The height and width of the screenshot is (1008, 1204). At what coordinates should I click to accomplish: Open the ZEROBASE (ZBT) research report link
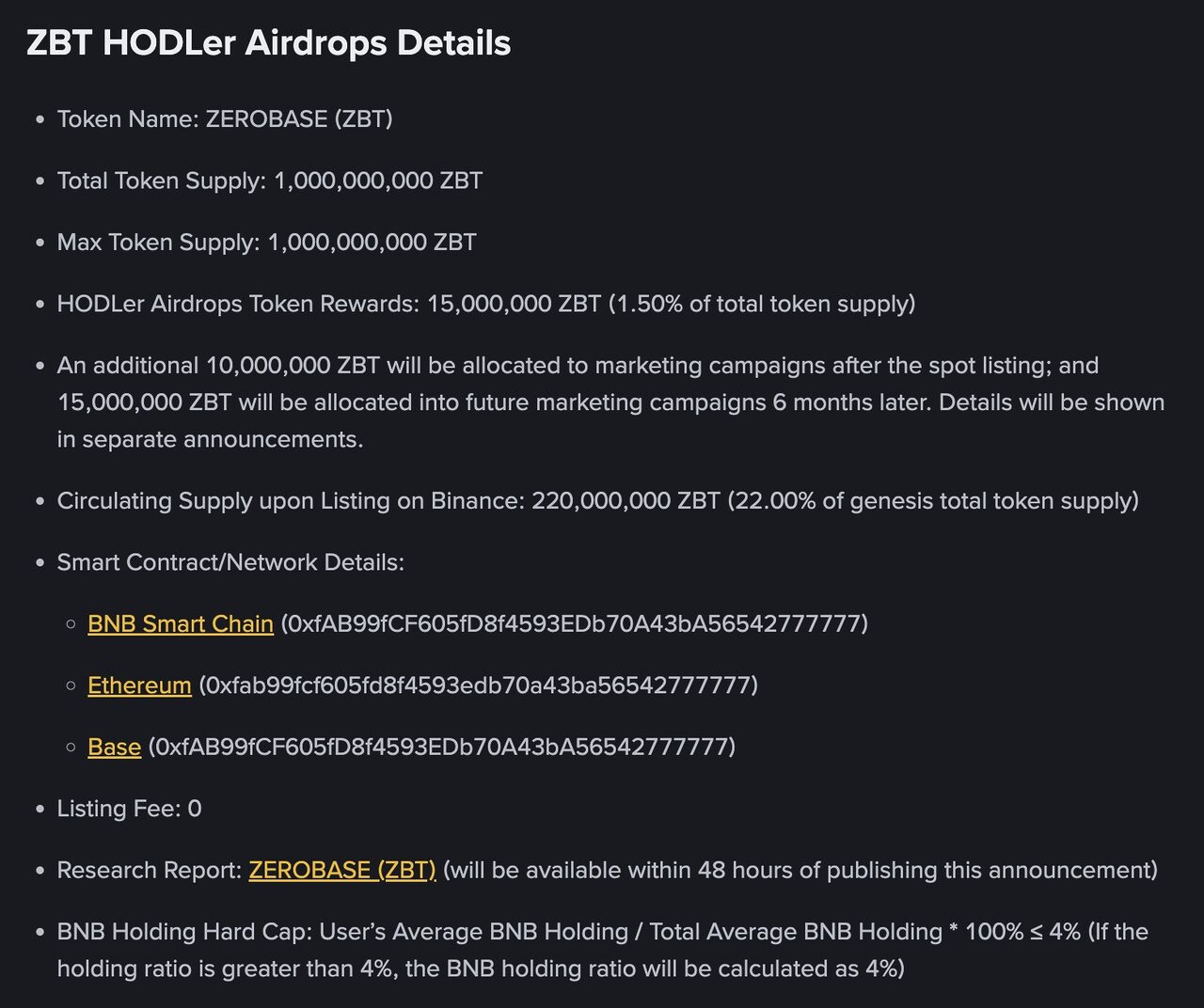pos(342,871)
